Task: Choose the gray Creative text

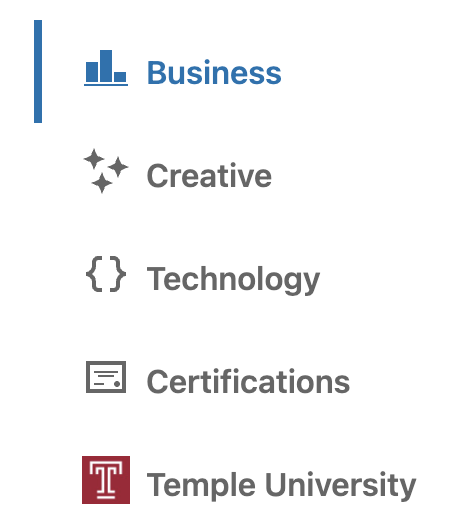Action: pos(209,175)
